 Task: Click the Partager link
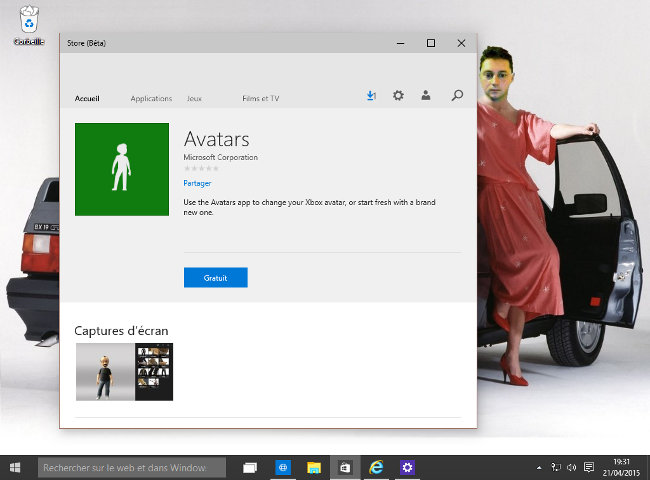[x=197, y=183]
